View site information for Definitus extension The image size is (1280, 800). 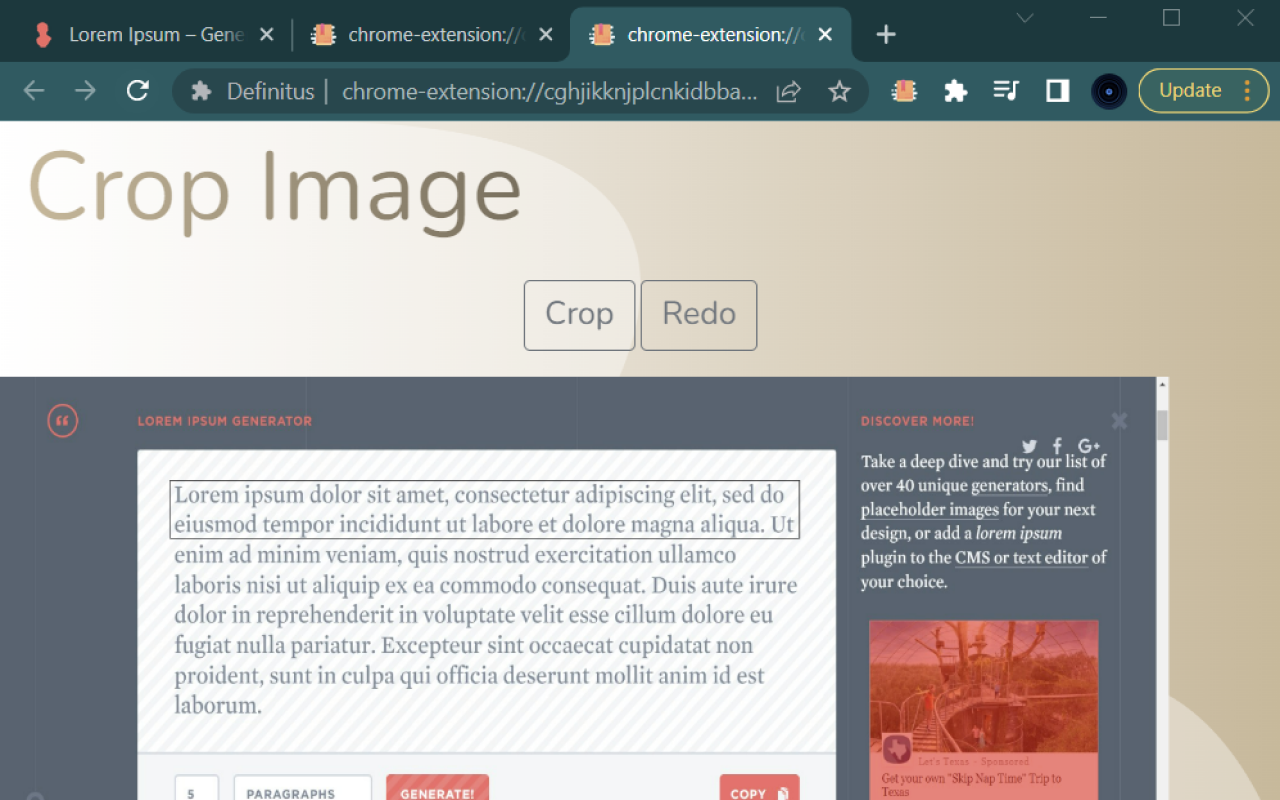click(201, 92)
